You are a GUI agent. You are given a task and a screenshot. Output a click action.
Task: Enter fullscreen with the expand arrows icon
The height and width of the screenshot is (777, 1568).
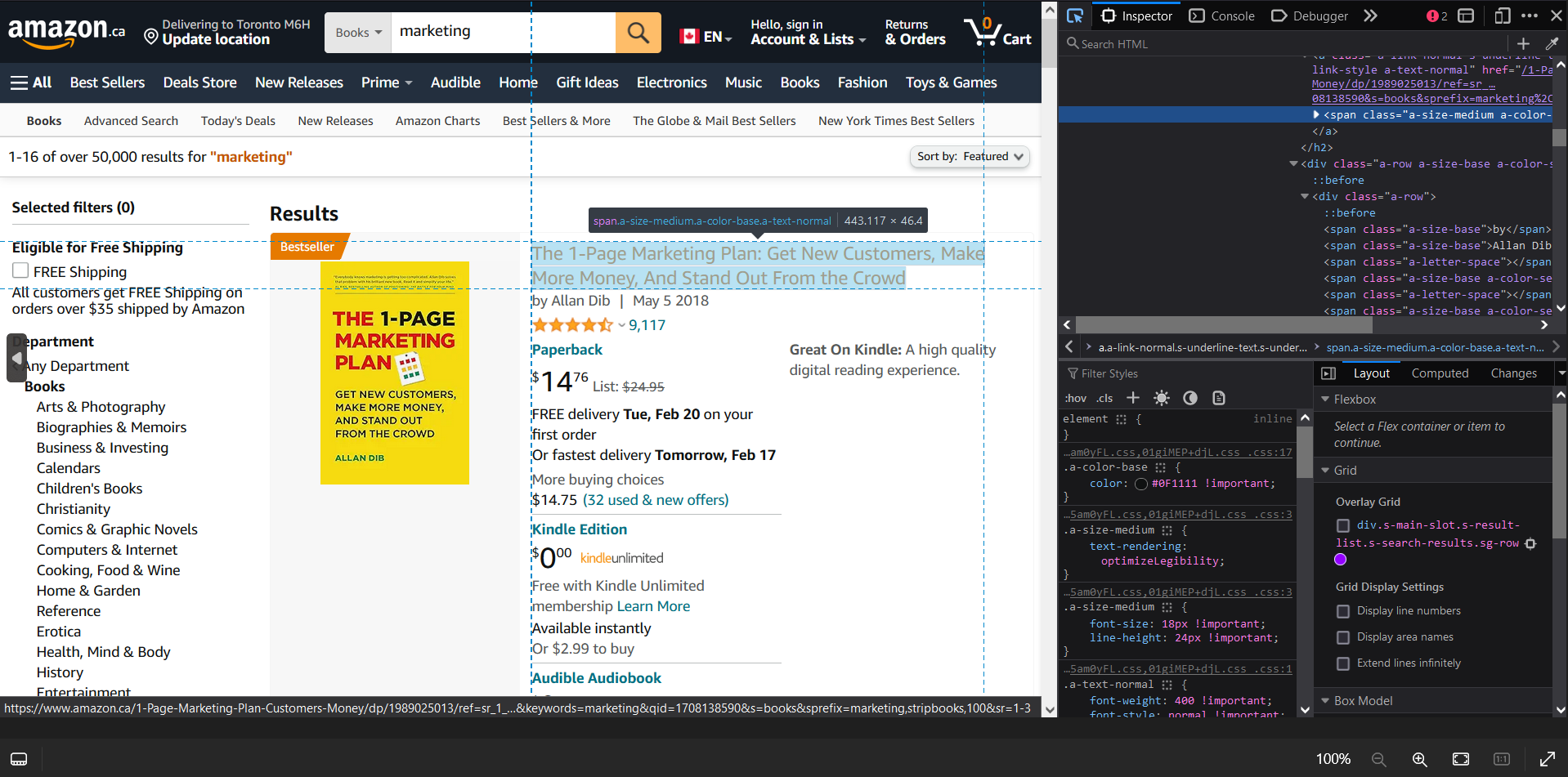1548,759
